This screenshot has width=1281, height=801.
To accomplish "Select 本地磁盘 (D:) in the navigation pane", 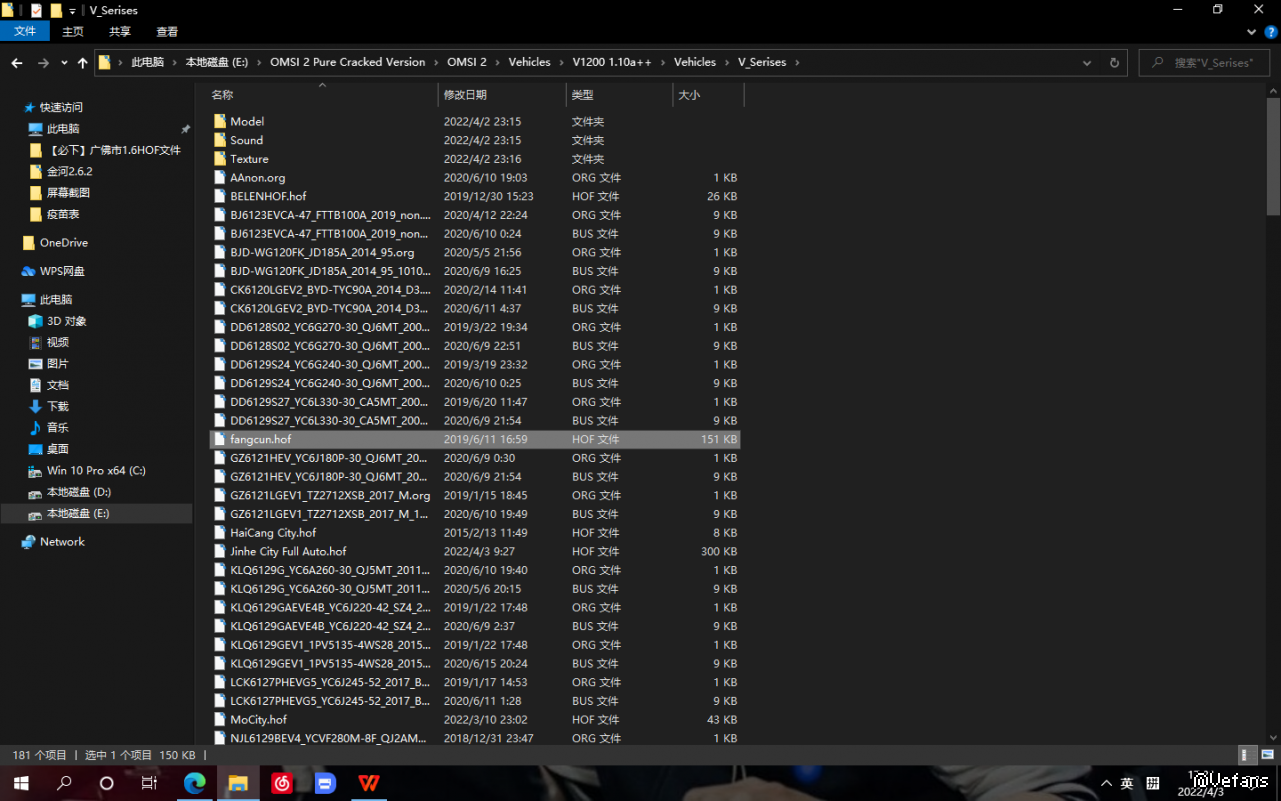I will point(78,492).
